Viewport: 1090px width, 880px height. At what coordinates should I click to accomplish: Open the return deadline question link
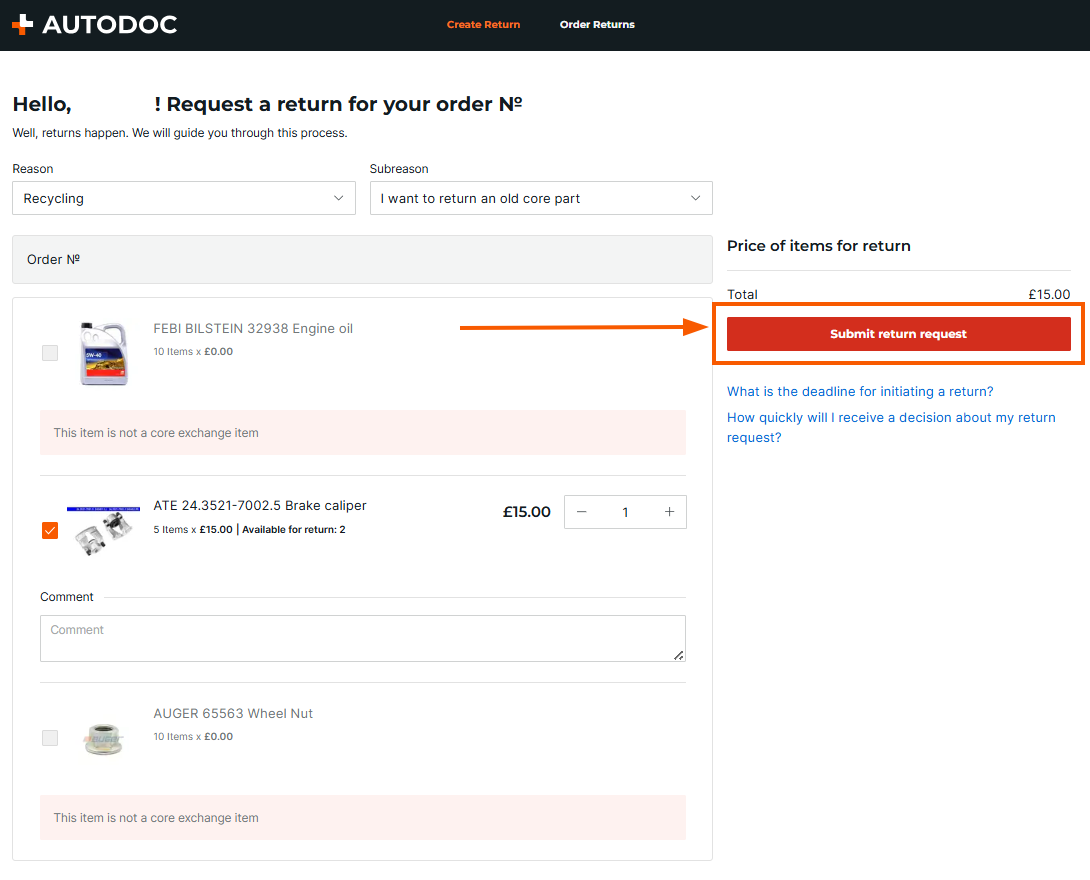tap(860, 391)
